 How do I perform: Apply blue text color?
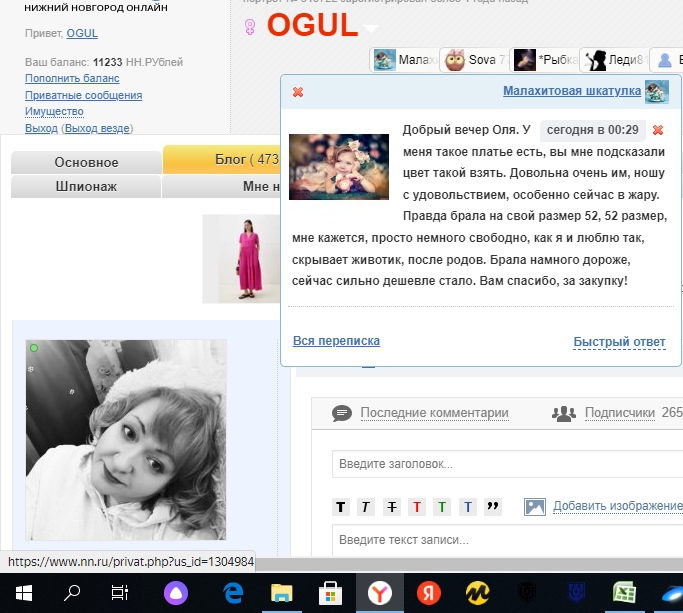[468, 507]
